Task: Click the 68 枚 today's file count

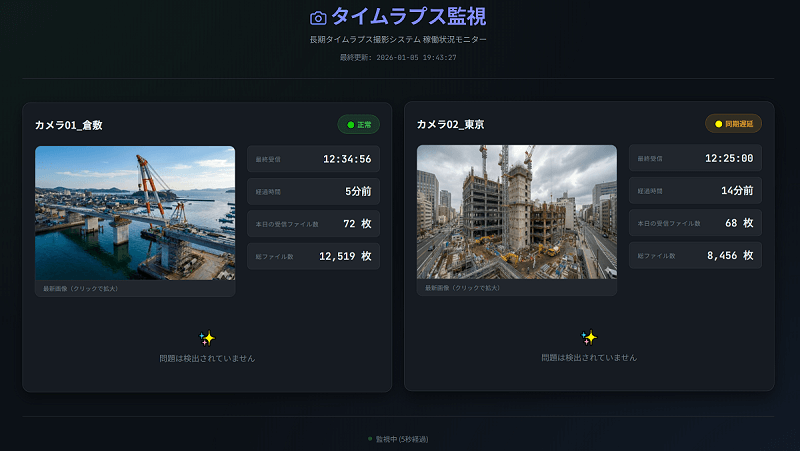Action: click(739, 222)
